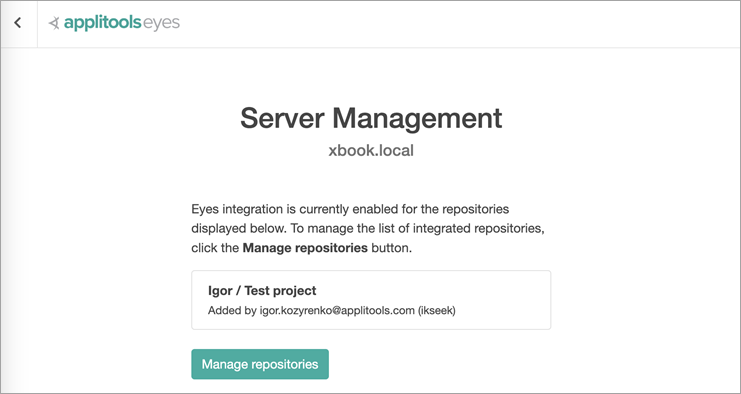The image size is (741, 394).
Task: Click the Eyes integration is currently enabled sentence
Action: [350, 209]
